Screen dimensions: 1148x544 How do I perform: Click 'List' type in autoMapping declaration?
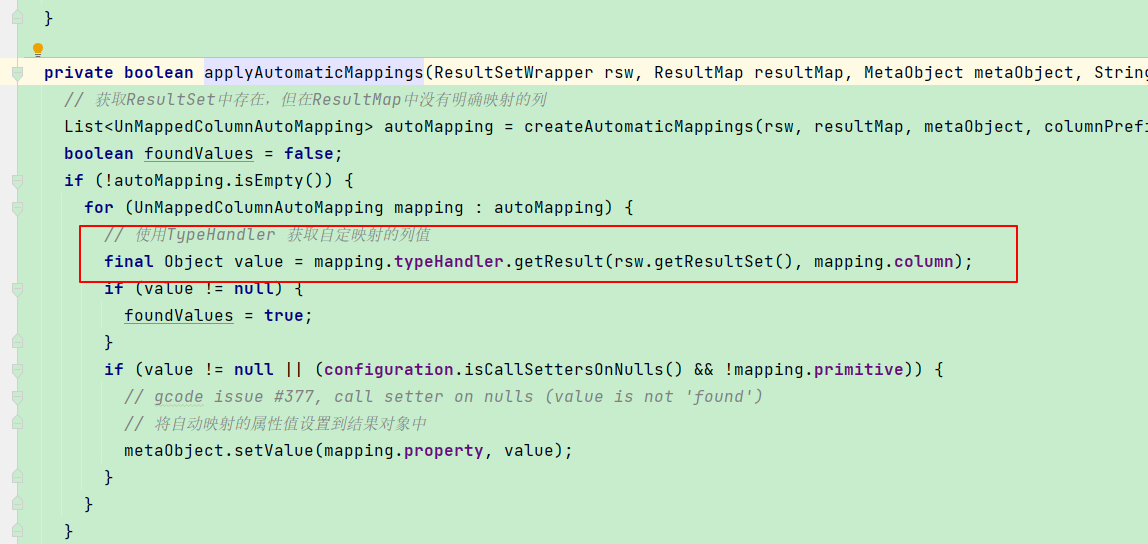(x=83, y=126)
